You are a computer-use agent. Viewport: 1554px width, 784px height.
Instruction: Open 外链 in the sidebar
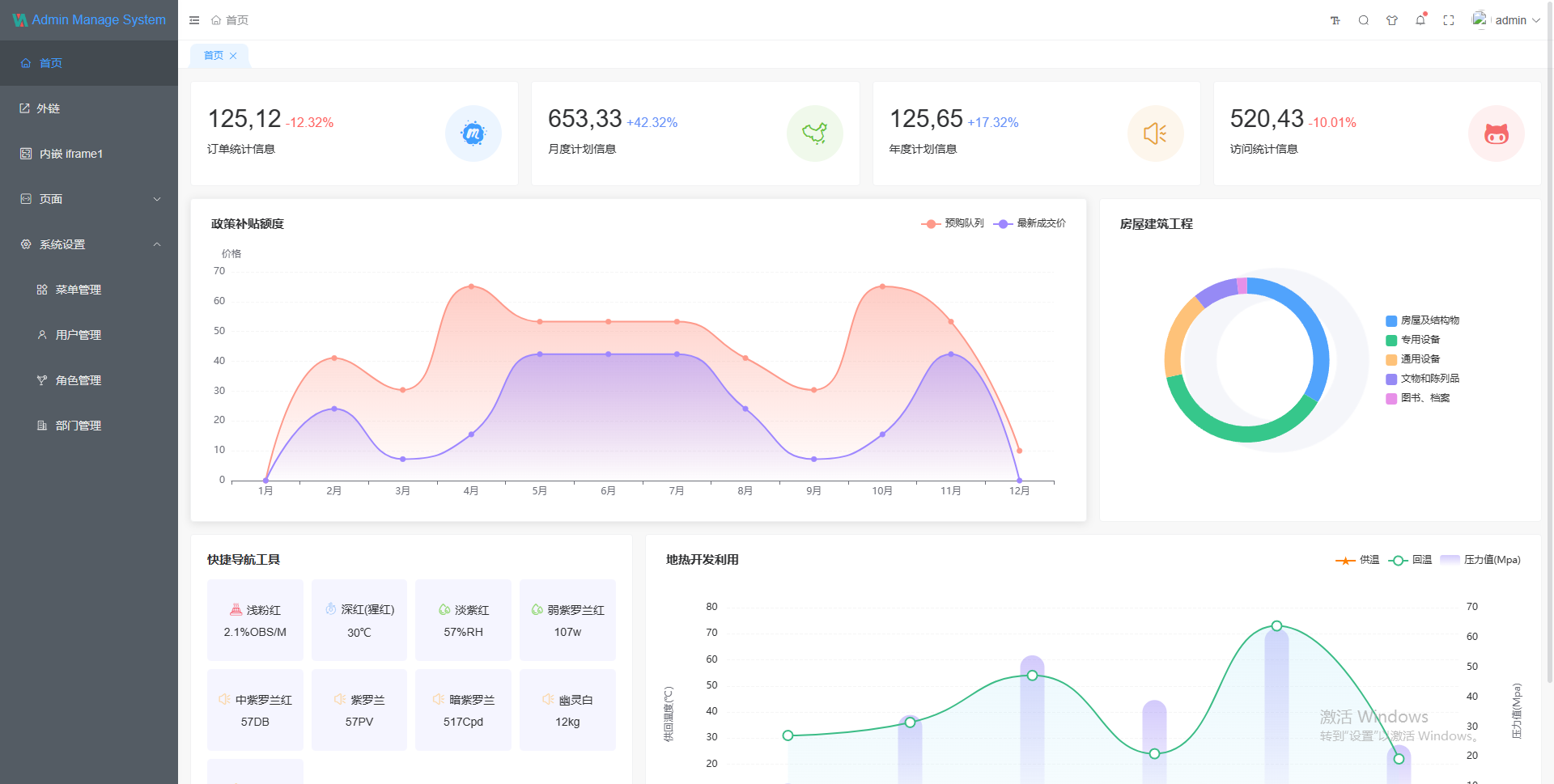click(89, 108)
